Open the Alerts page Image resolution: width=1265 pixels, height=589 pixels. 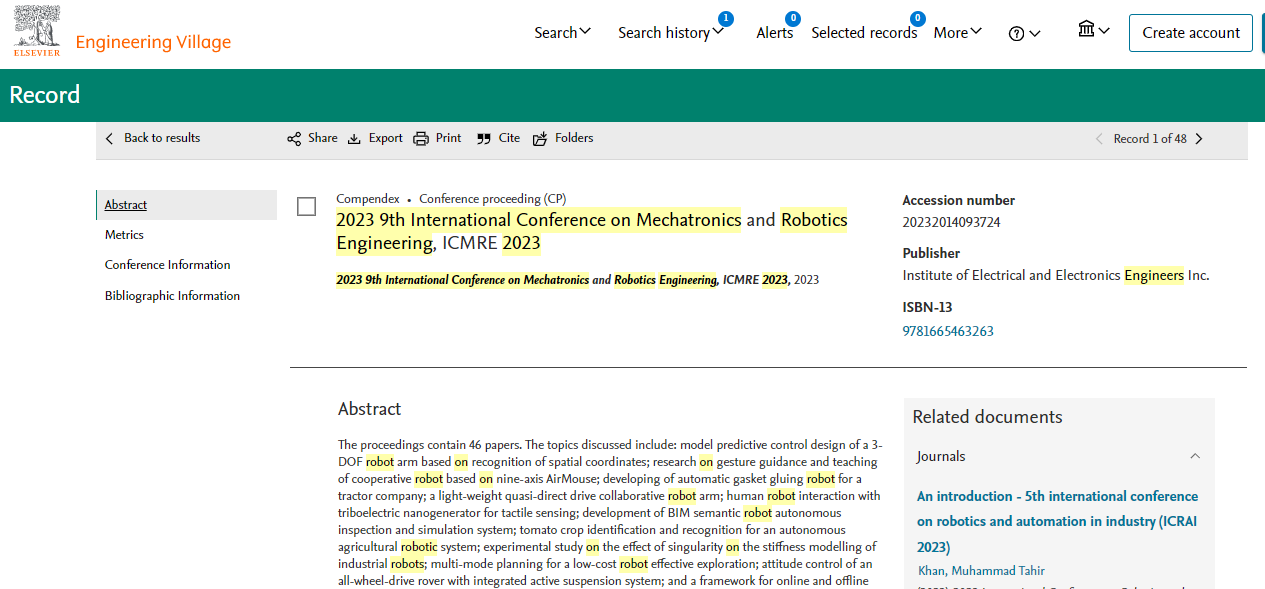click(775, 33)
